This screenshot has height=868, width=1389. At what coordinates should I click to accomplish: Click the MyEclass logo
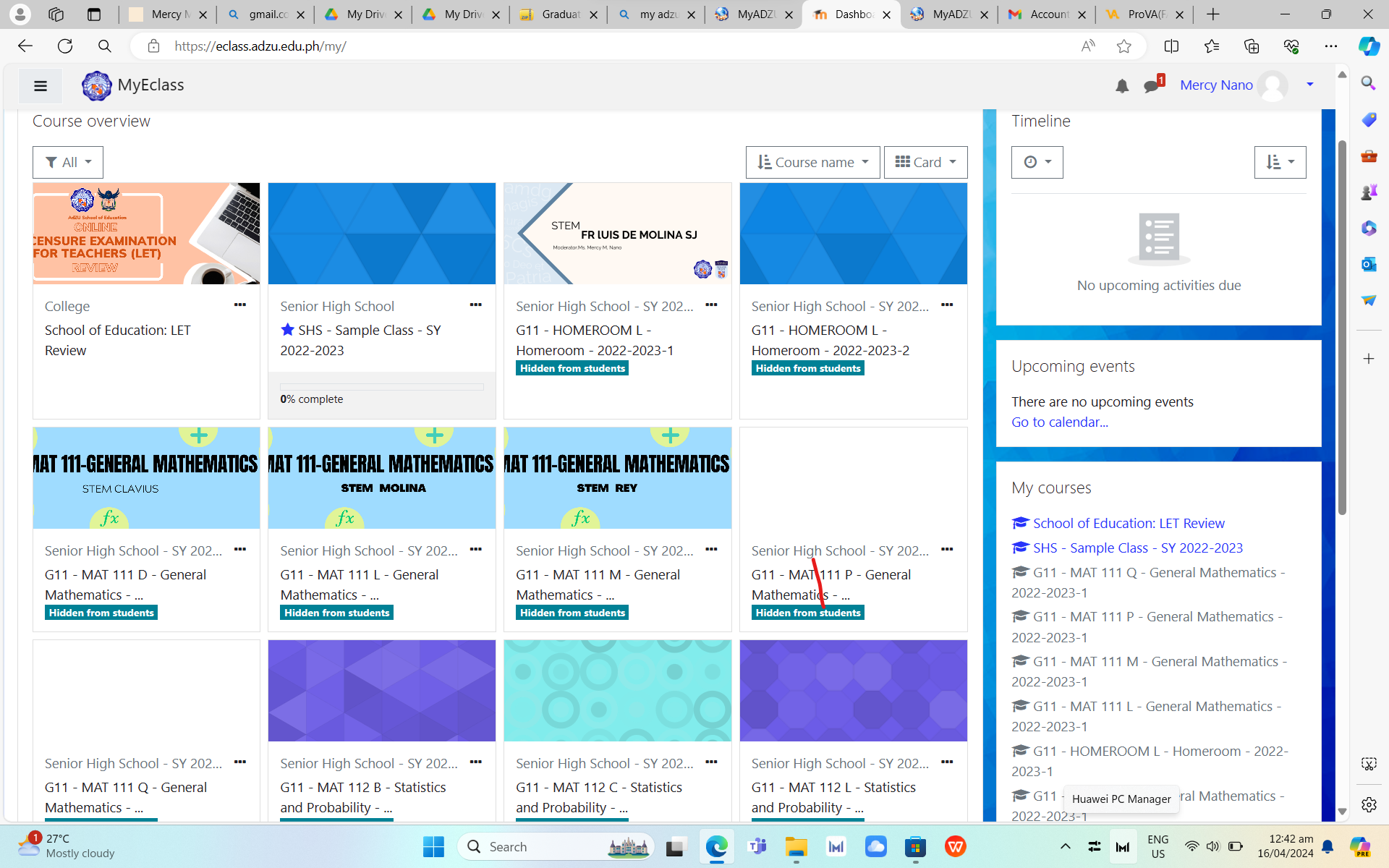96,85
